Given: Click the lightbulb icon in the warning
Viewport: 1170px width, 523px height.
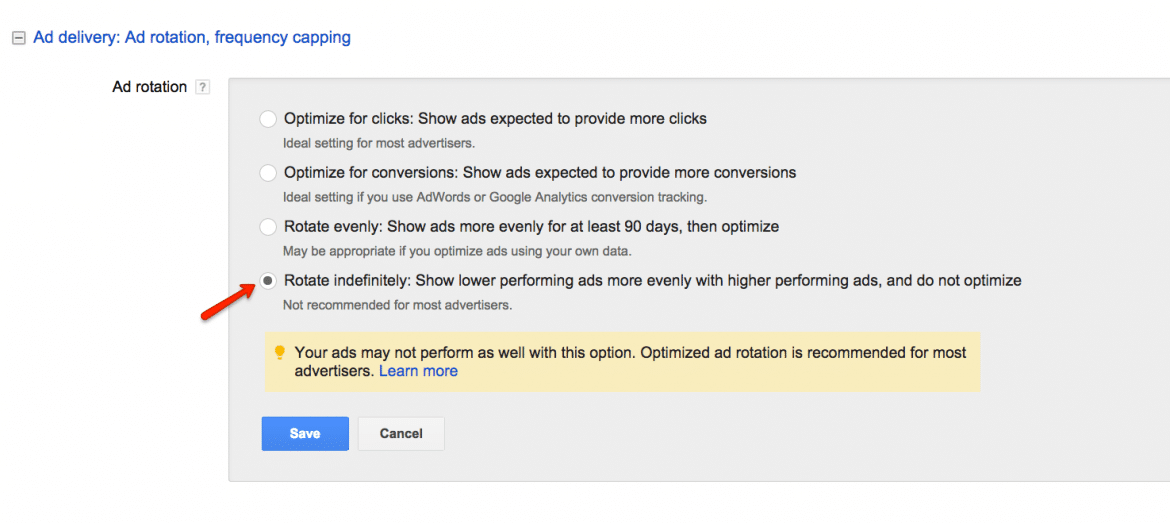Looking at the screenshot, I should [x=280, y=353].
